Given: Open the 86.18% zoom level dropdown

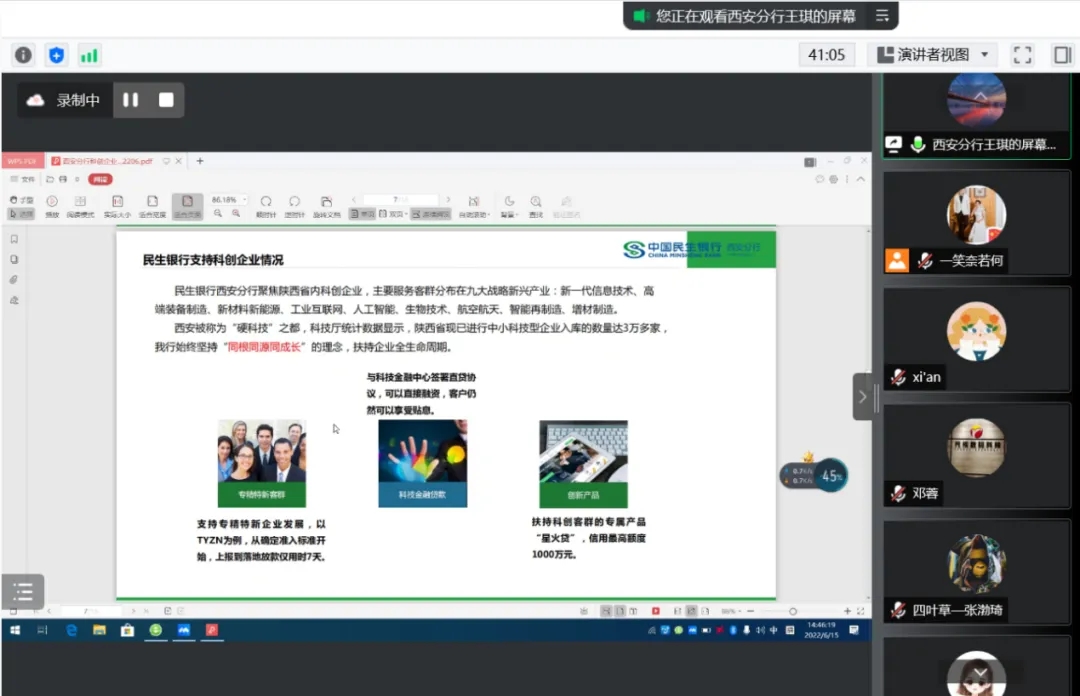Looking at the screenshot, I should click(229, 200).
